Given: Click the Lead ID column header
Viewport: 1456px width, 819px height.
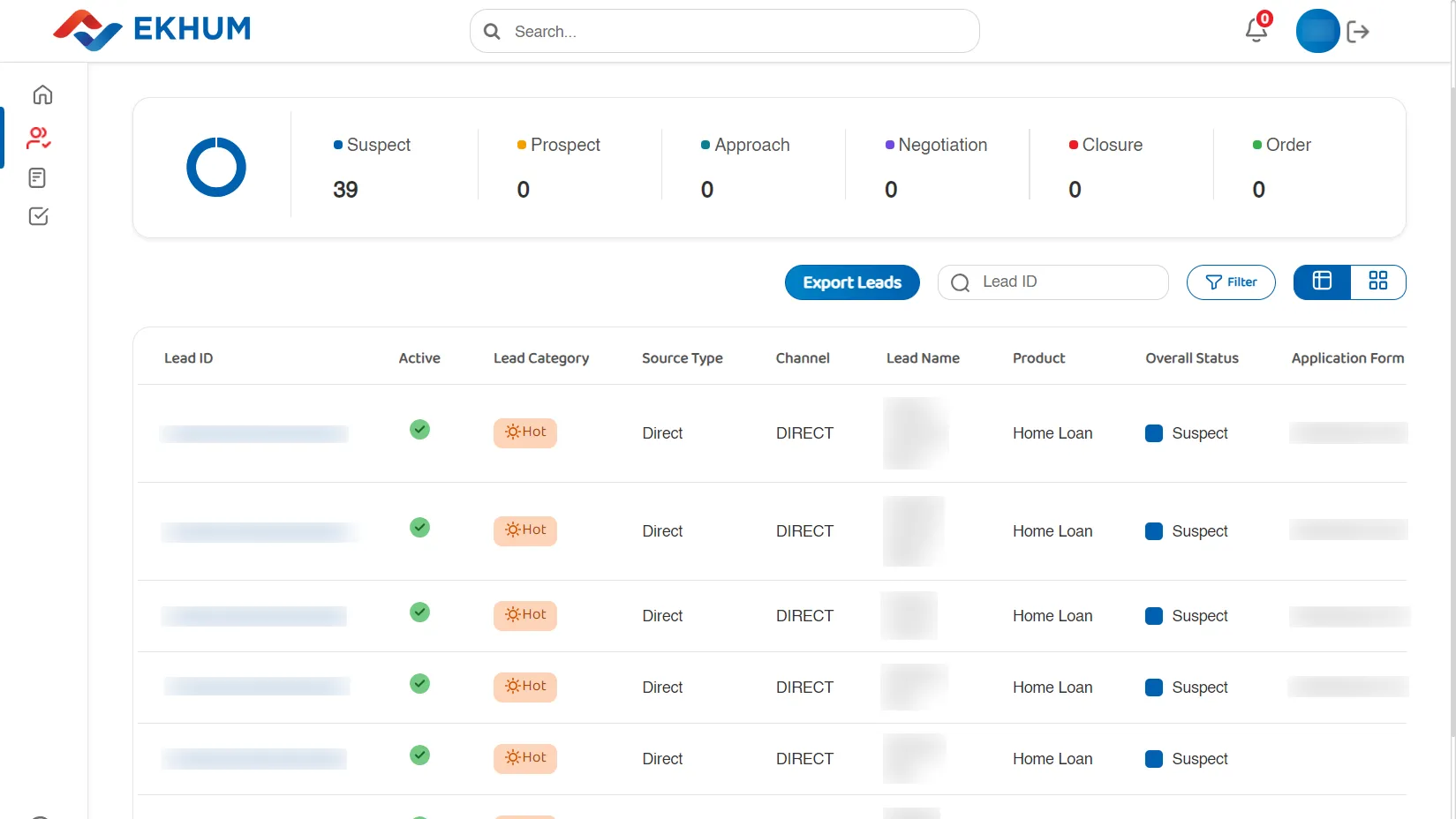Looking at the screenshot, I should point(188,358).
